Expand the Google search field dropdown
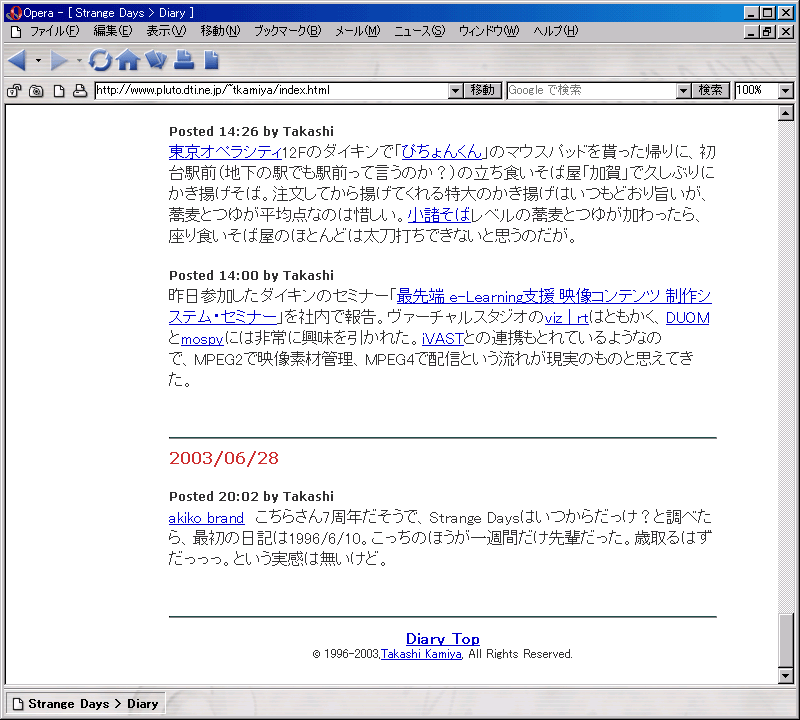This screenshot has width=800, height=720. click(x=683, y=91)
